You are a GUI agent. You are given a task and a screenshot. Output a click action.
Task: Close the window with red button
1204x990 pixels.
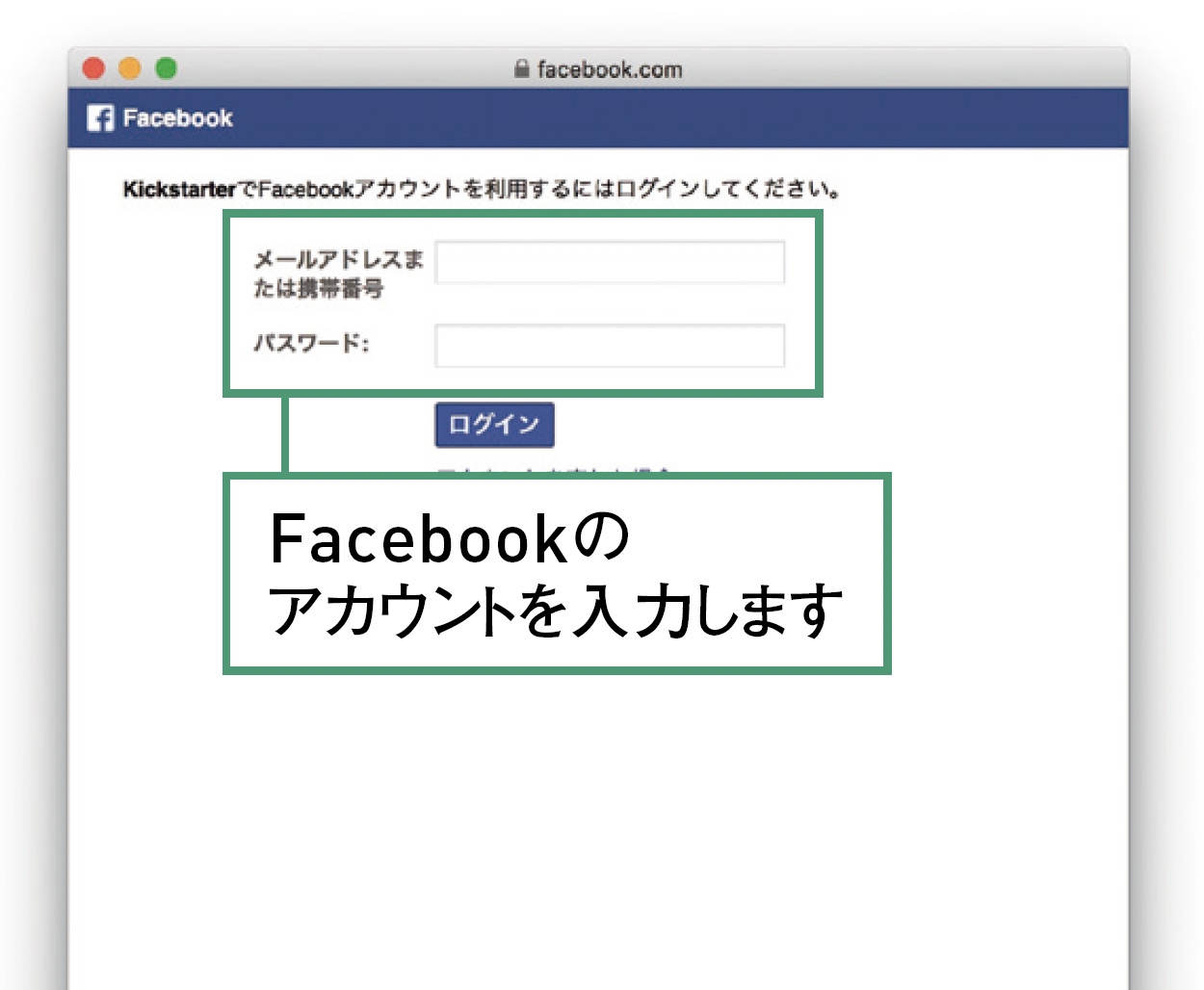(x=93, y=68)
